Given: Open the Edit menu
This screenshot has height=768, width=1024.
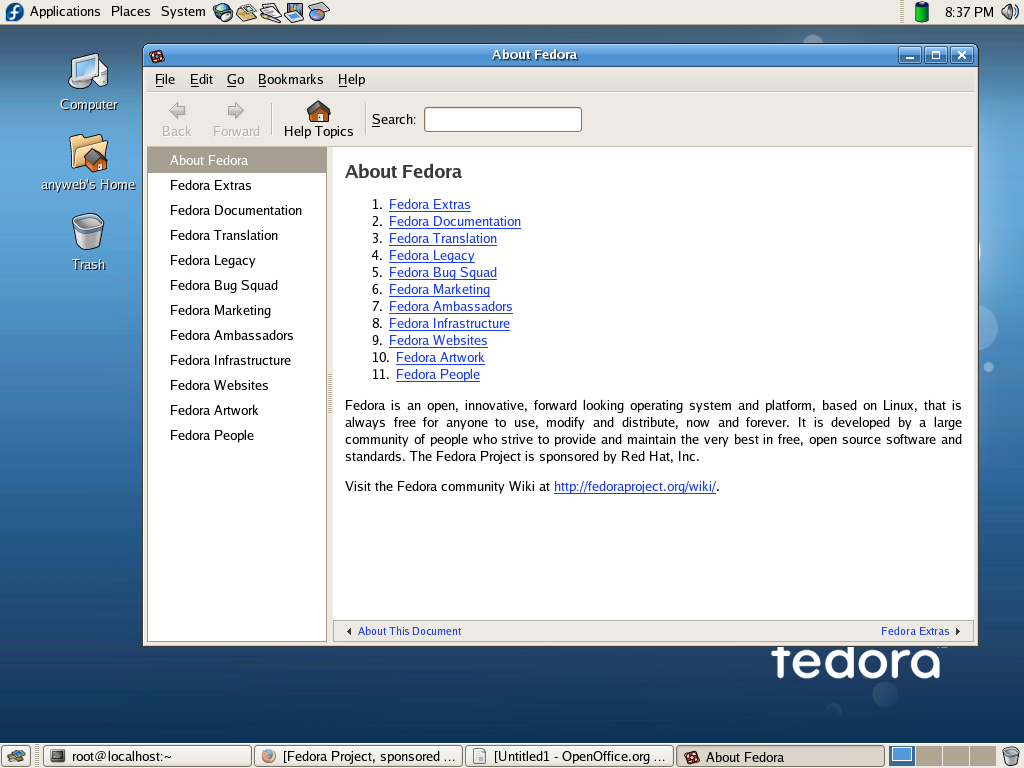Looking at the screenshot, I should (x=201, y=80).
